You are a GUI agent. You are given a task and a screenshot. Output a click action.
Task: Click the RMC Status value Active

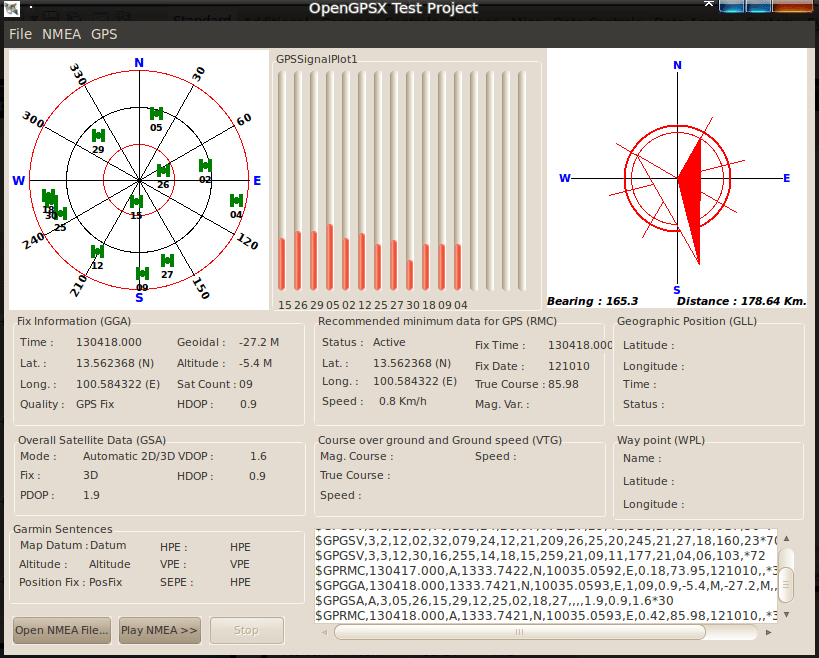coord(389,343)
